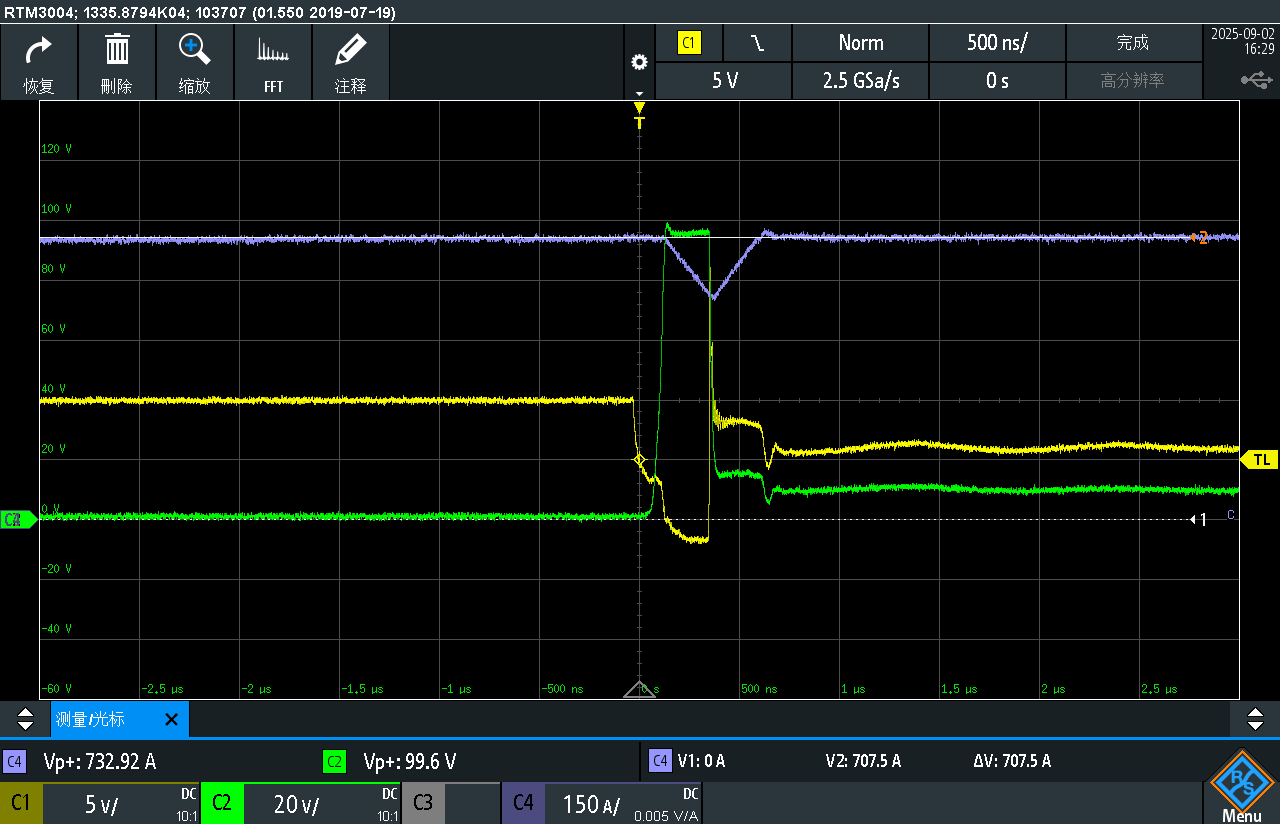Open the settings gear menu

tap(639, 63)
